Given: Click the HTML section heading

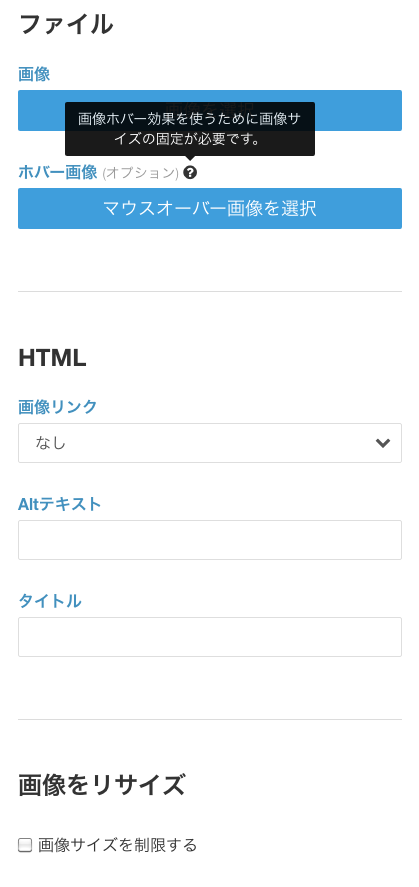Looking at the screenshot, I should [x=52, y=358].
